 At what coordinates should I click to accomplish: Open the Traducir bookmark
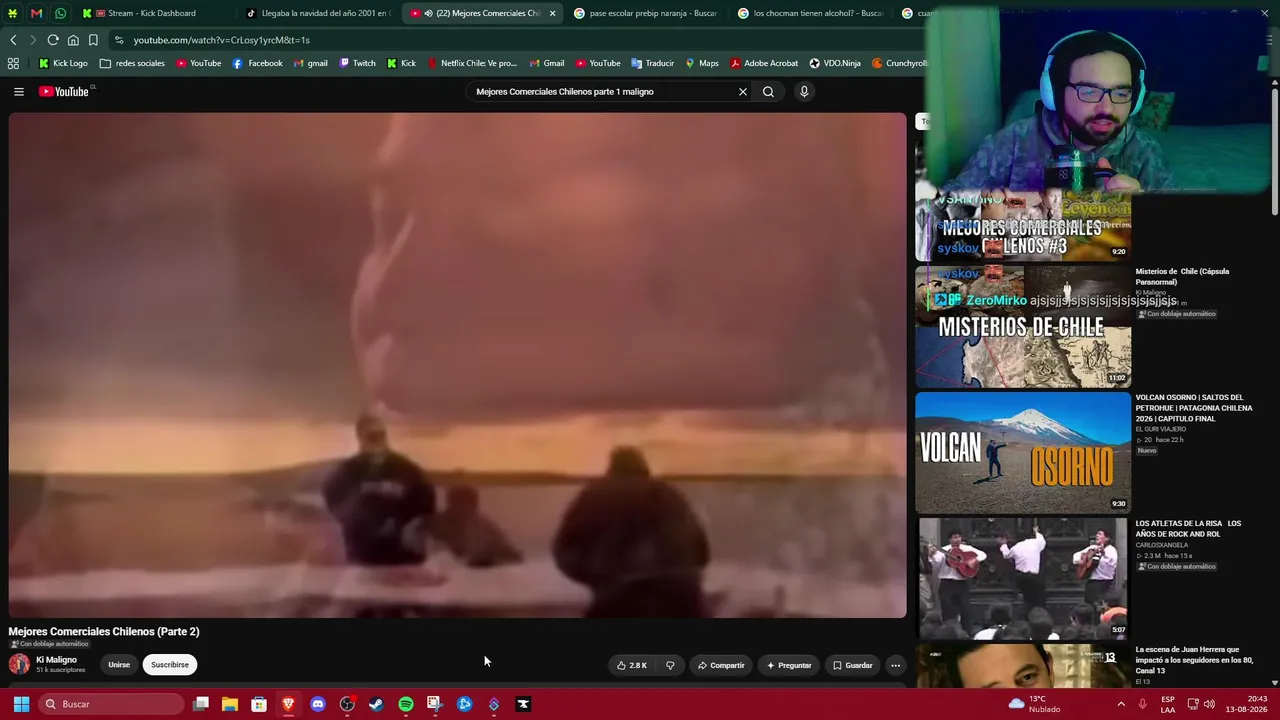tap(652, 63)
